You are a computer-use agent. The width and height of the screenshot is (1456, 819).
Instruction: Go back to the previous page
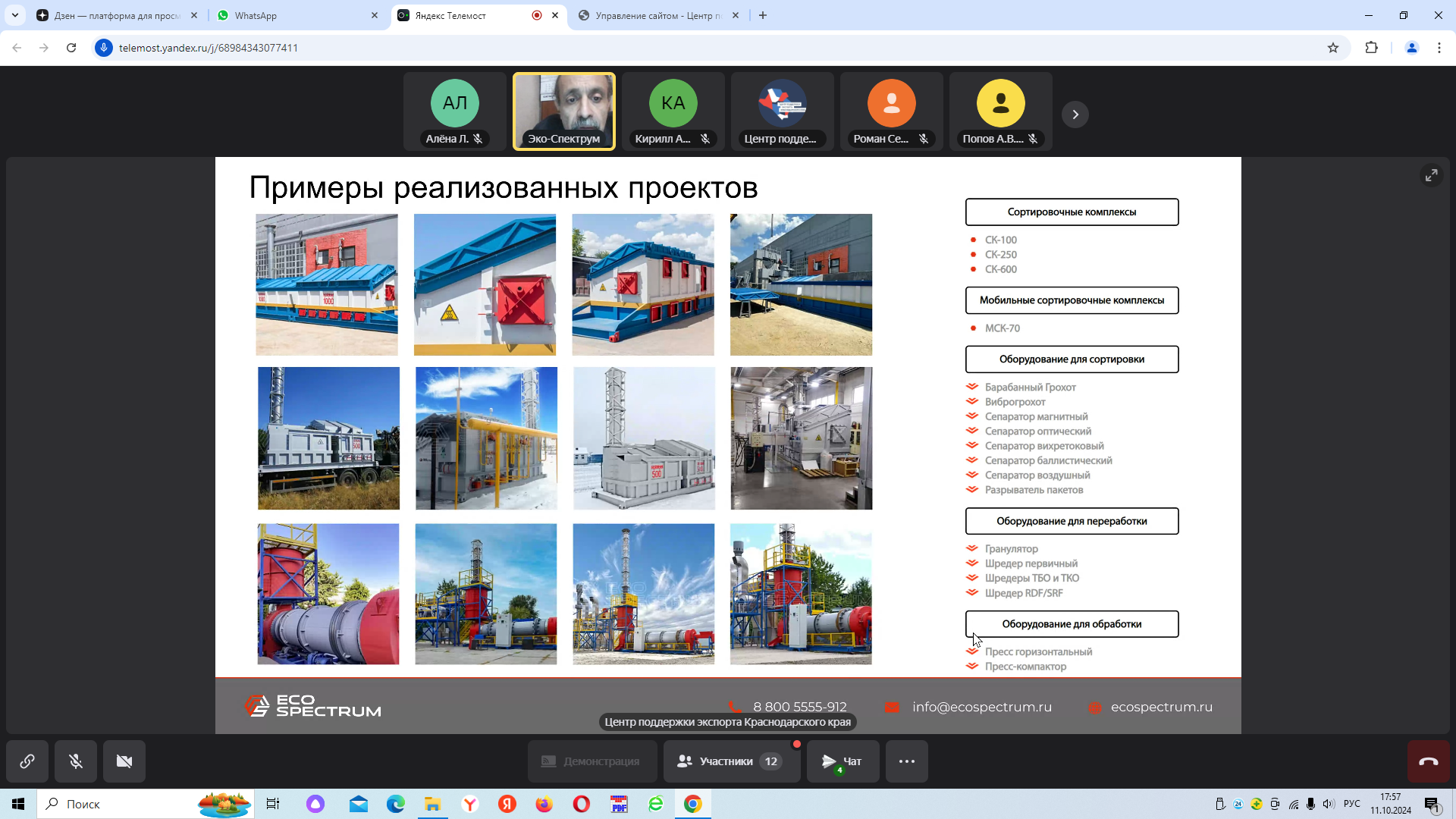[x=17, y=48]
